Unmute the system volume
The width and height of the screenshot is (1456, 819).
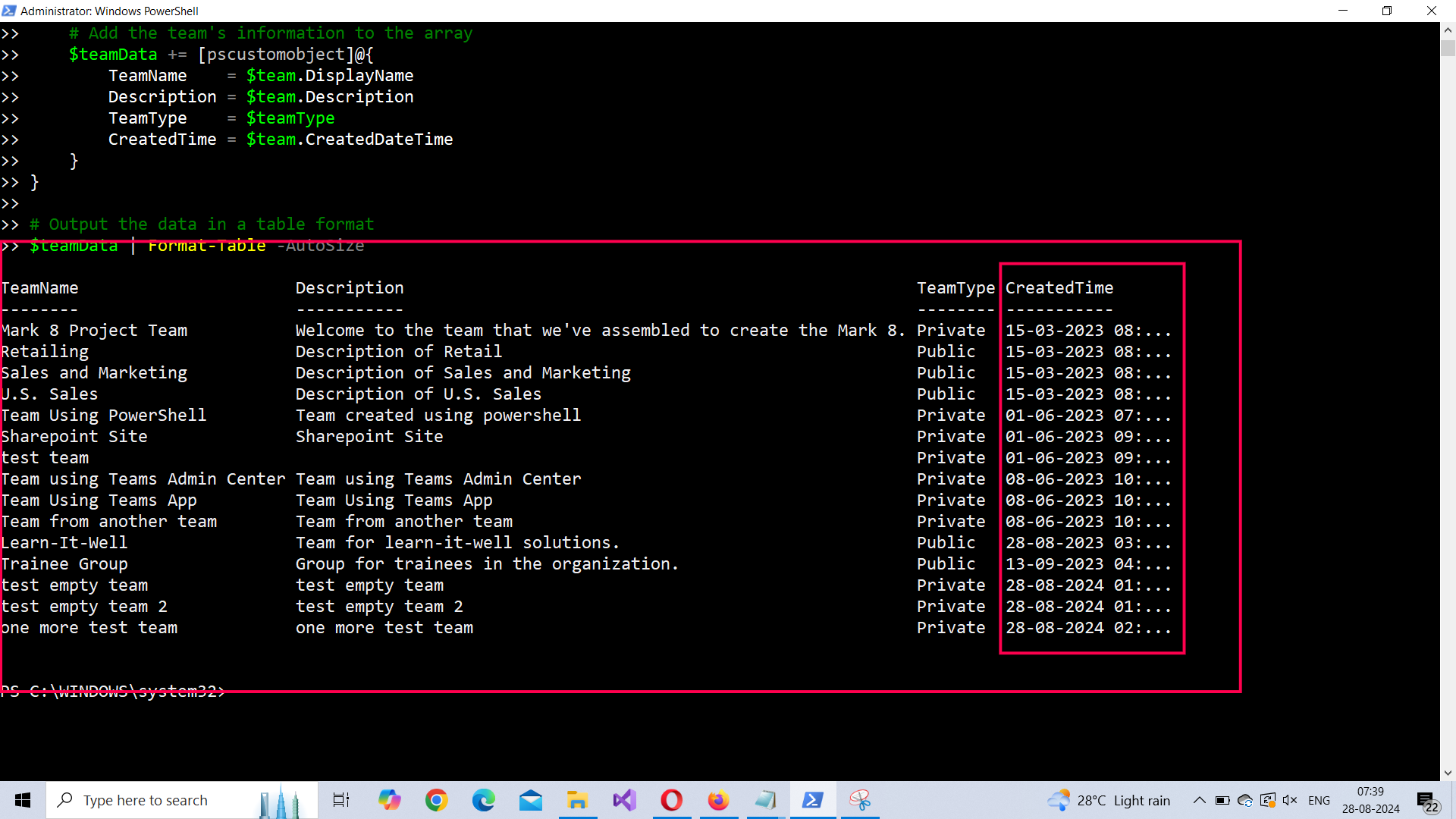[1289, 800]
